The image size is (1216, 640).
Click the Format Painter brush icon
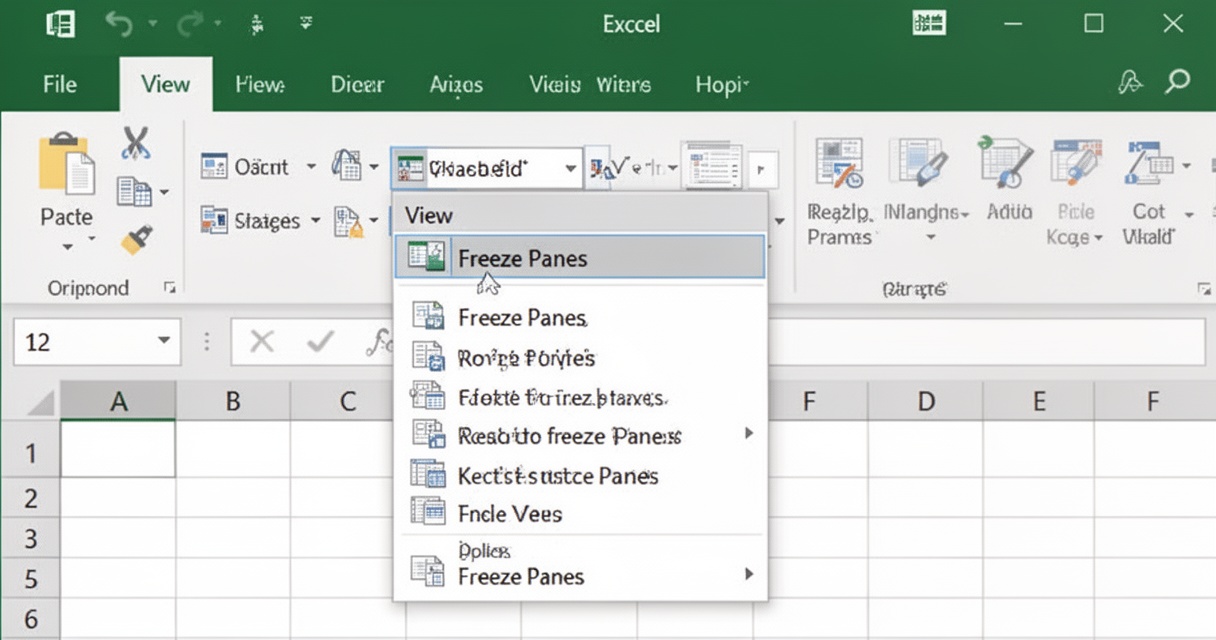click(x=135, y=241)
